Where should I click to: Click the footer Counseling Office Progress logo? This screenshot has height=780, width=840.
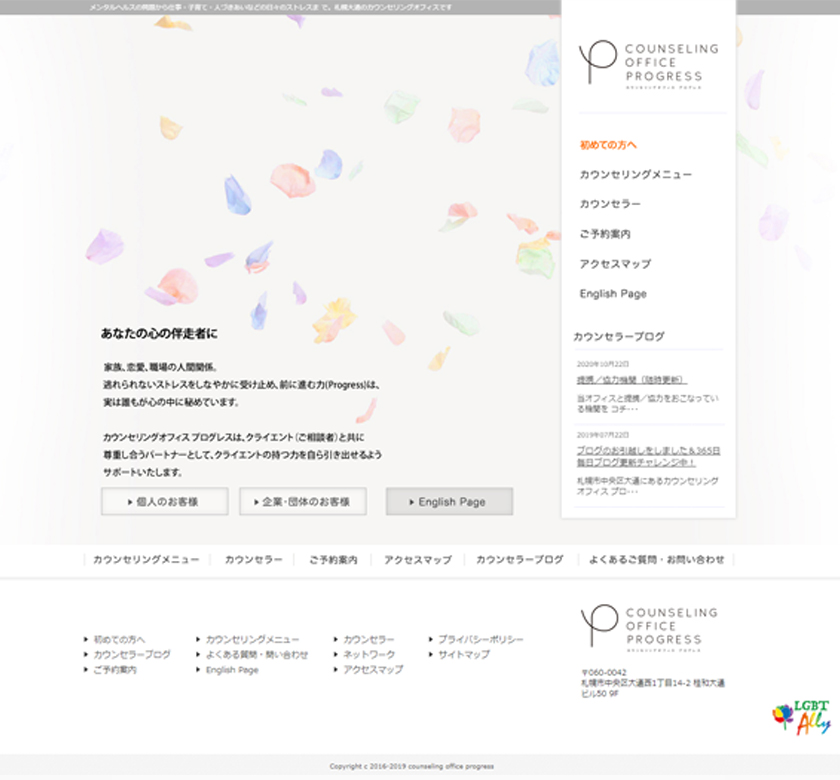[647, 625]
